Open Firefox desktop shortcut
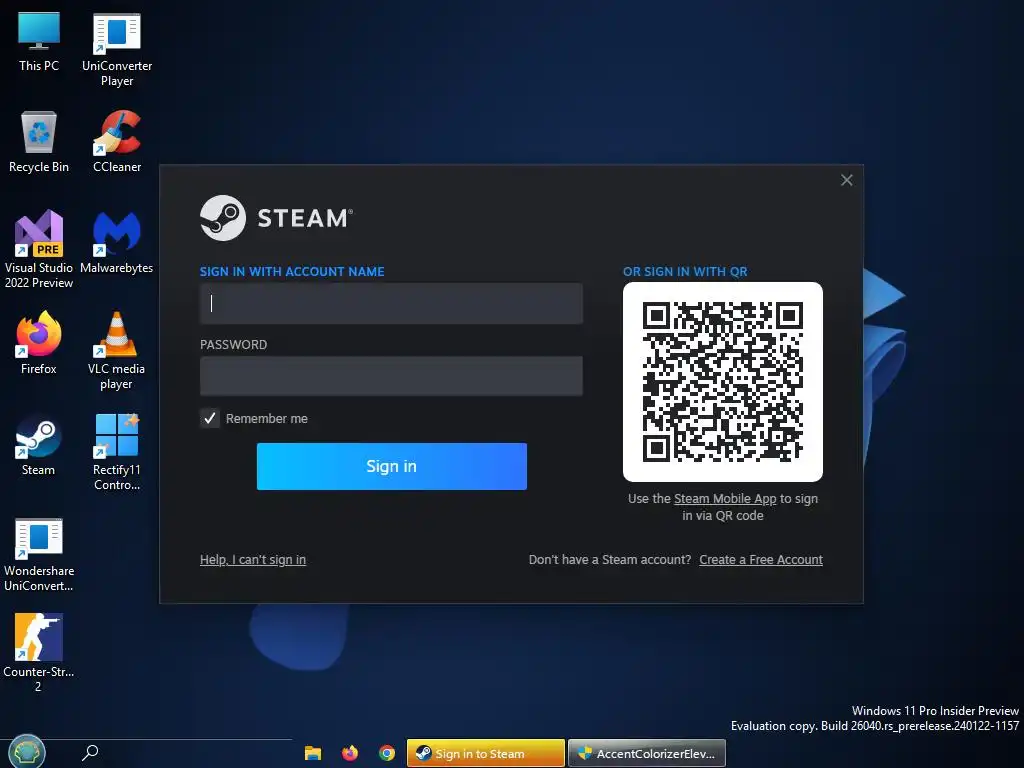The image size is (1024, 768). point(39,343)
